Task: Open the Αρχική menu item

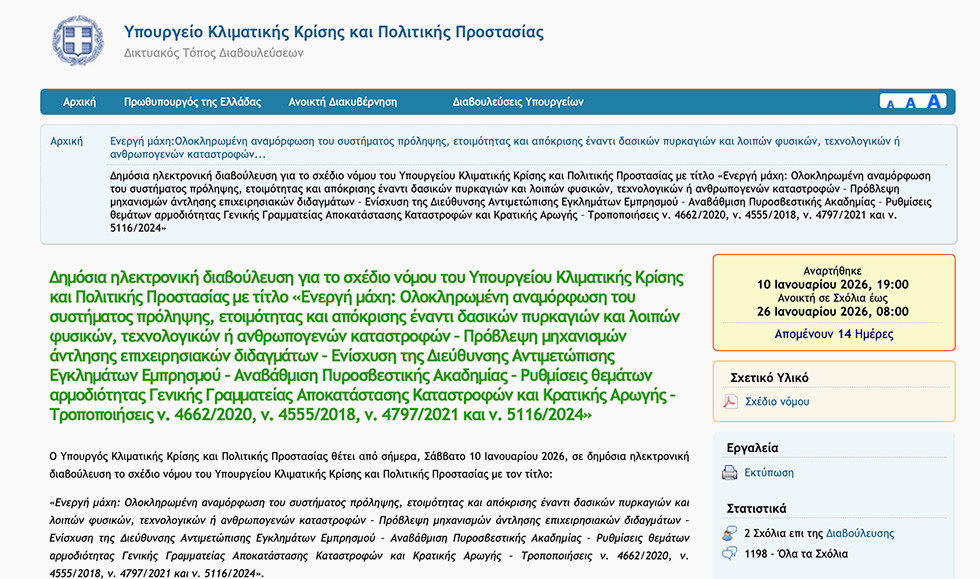Action: click(79, 102)
